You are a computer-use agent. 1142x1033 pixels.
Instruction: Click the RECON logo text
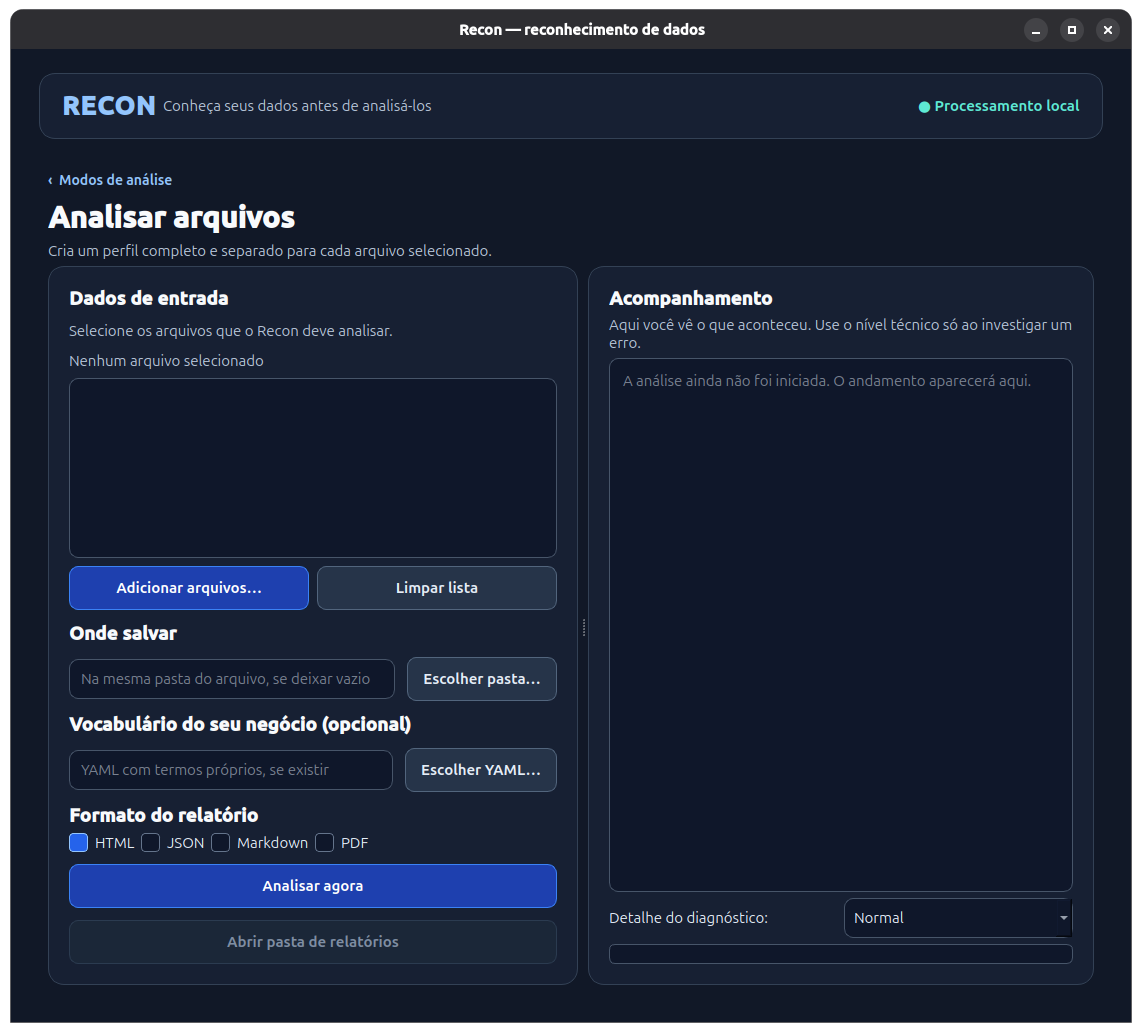[109, 106]
